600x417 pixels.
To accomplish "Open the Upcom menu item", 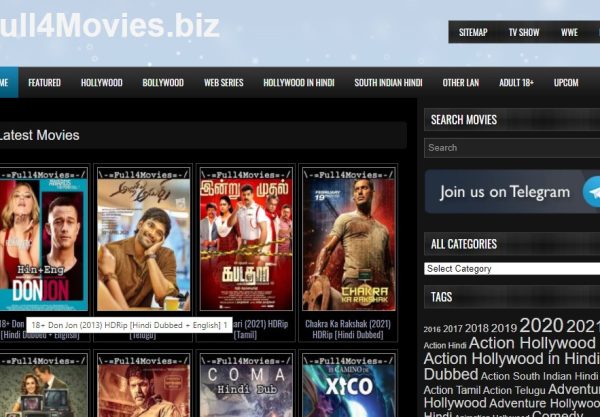I will 566,83.
